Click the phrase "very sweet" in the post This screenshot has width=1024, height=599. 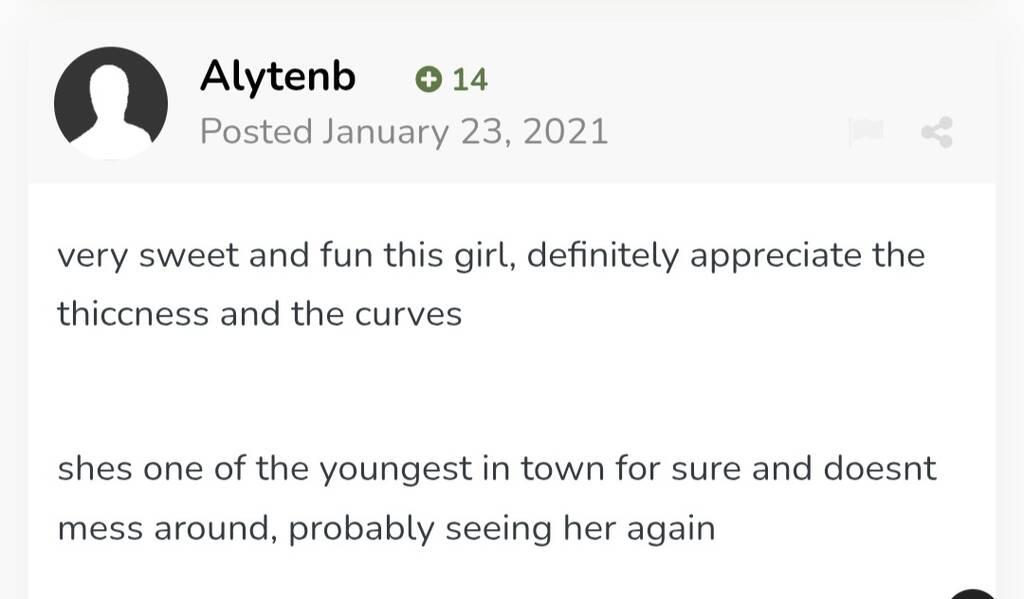coord(147,256)
